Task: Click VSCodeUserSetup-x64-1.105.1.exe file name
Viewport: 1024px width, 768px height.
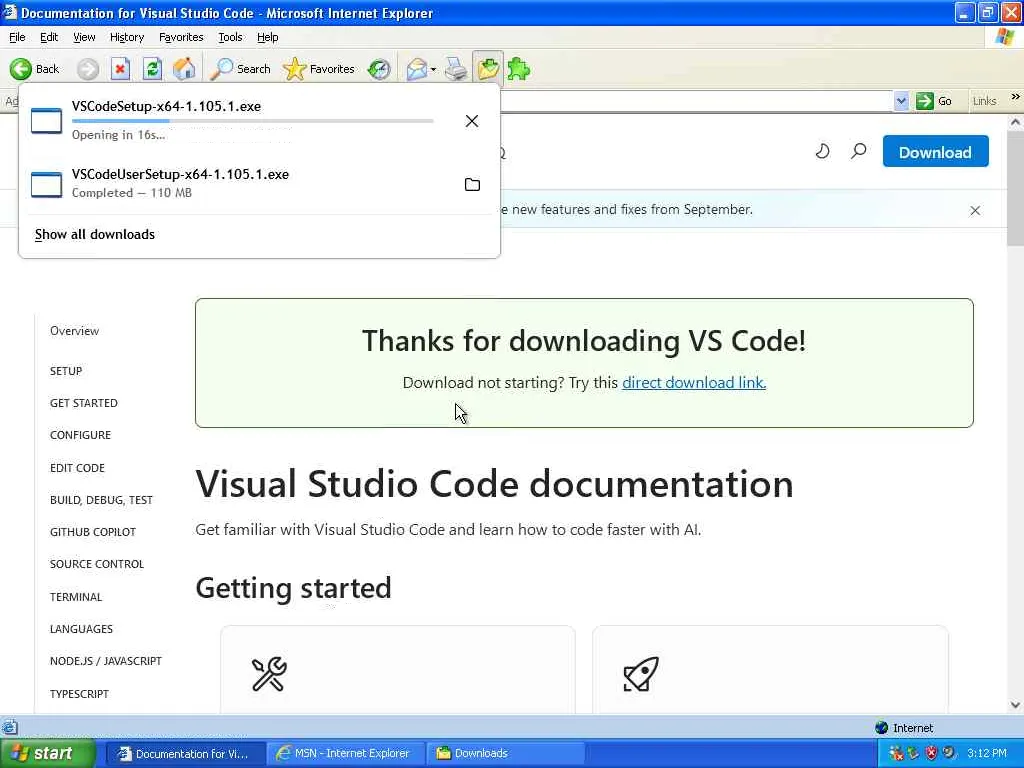Action: pos(180,174)
